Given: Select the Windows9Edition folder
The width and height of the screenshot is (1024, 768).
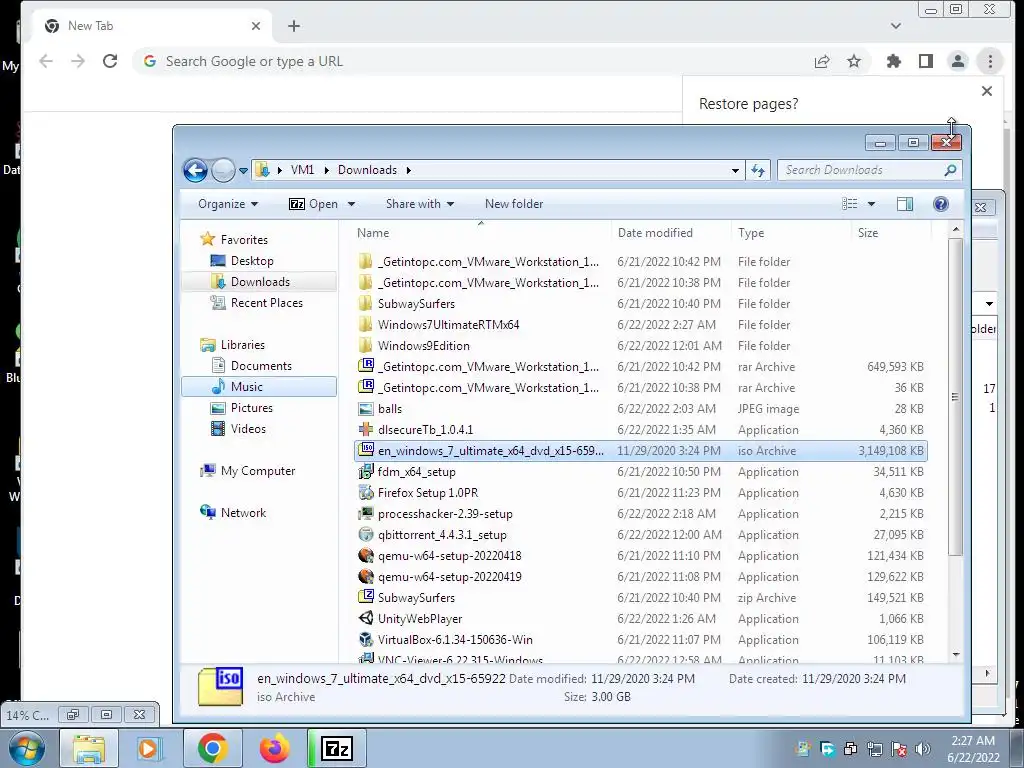Looking at the screenshot, I should click(423, 345).
